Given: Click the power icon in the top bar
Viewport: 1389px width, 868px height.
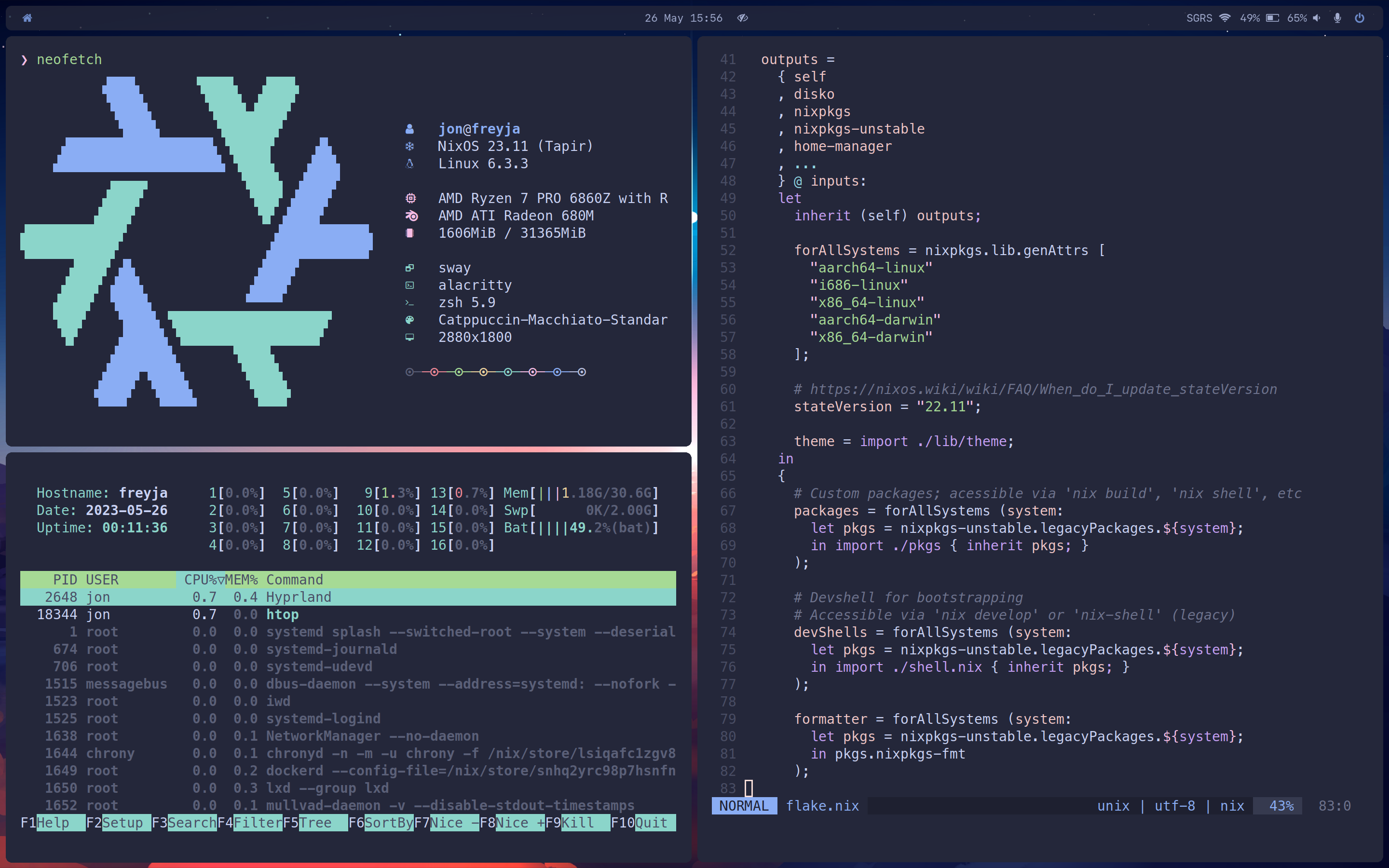Looking at the screenshot, I should point(1359,18).
